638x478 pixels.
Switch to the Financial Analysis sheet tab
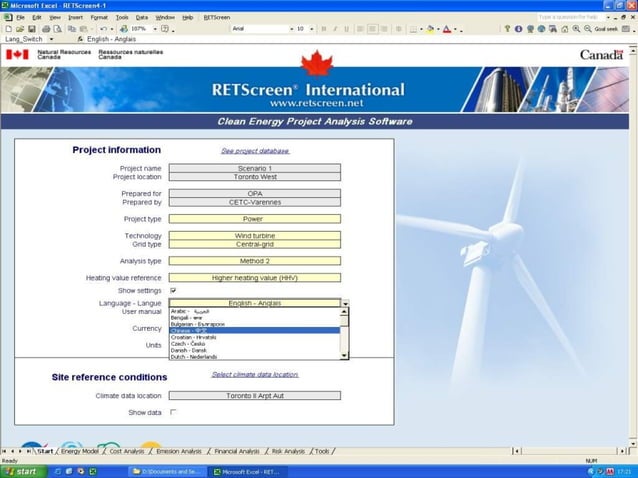pyautogui.click(x=236, y=451)
